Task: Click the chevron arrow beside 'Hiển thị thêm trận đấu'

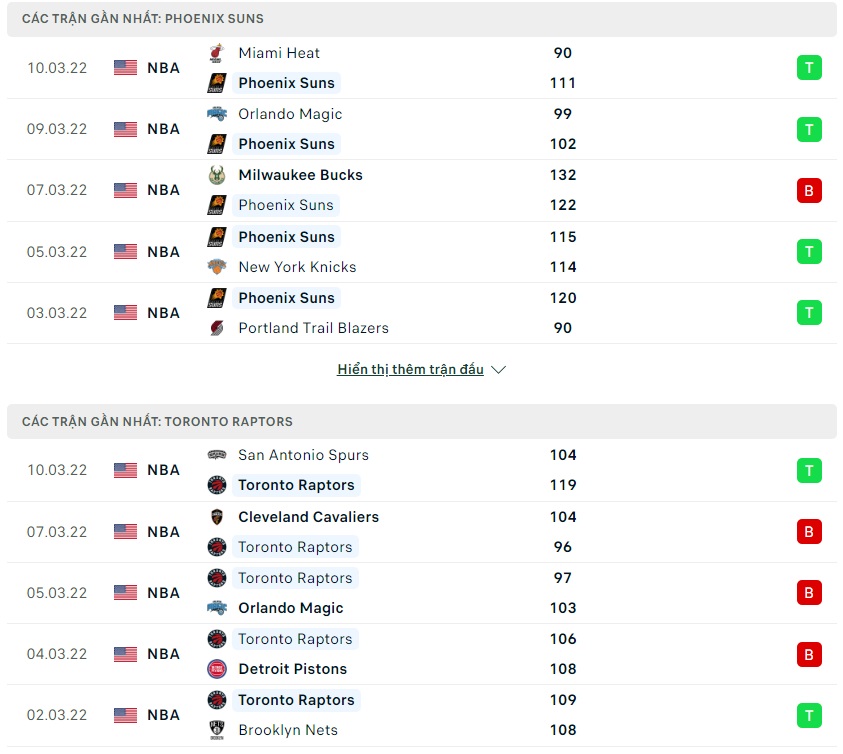Action: point(499,370)
